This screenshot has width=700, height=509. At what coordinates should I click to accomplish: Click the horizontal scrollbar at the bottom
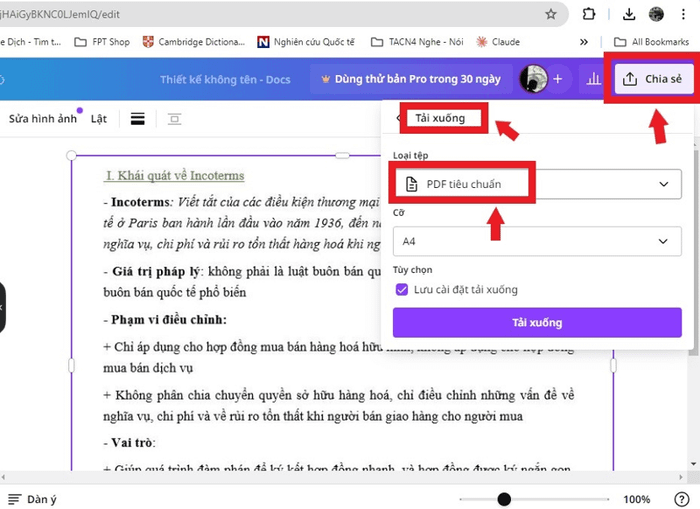(x=342, y=477)
